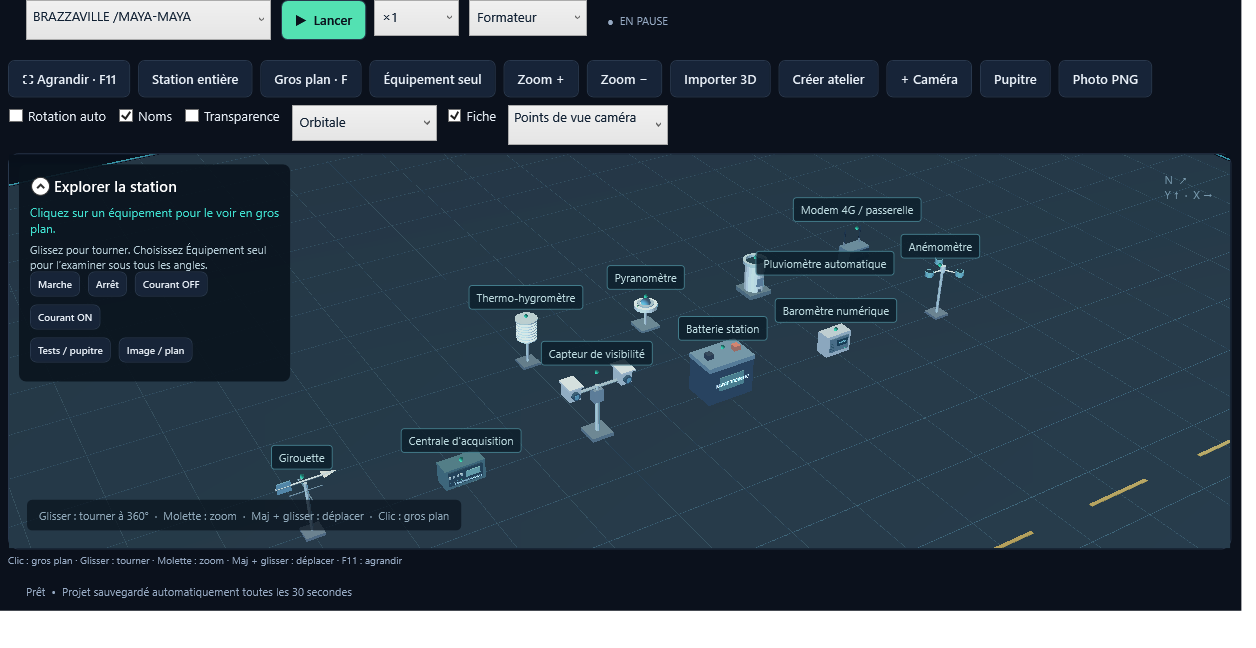Open the Pupitre button

1015,79
